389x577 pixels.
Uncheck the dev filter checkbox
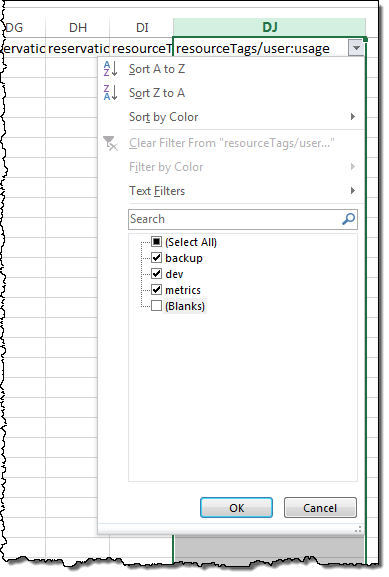157,274
